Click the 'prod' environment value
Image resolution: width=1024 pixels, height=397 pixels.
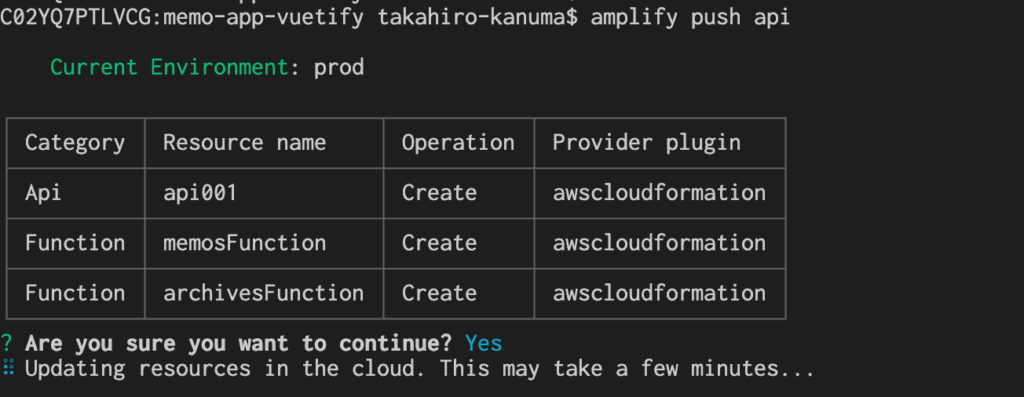(339, 68)
